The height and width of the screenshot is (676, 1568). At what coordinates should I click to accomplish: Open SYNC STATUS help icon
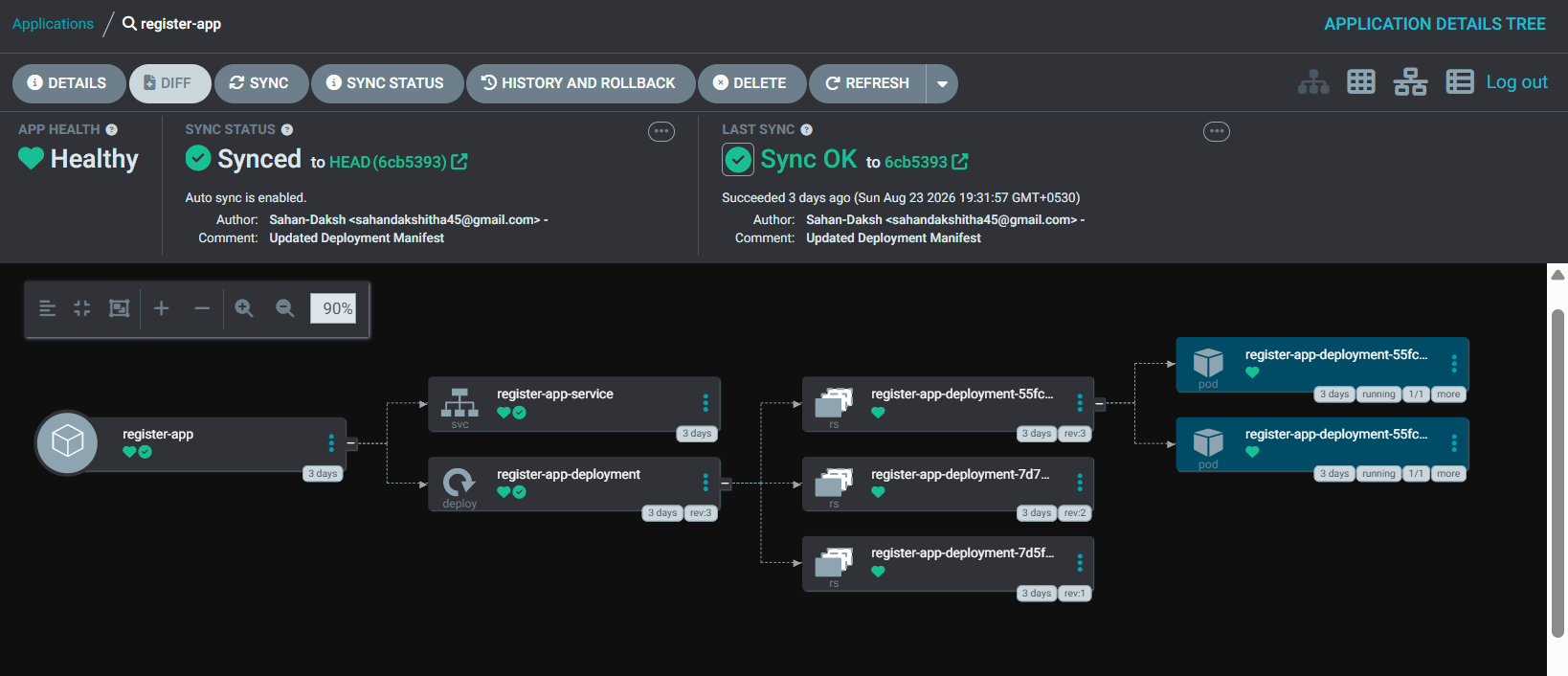point(287,129)
